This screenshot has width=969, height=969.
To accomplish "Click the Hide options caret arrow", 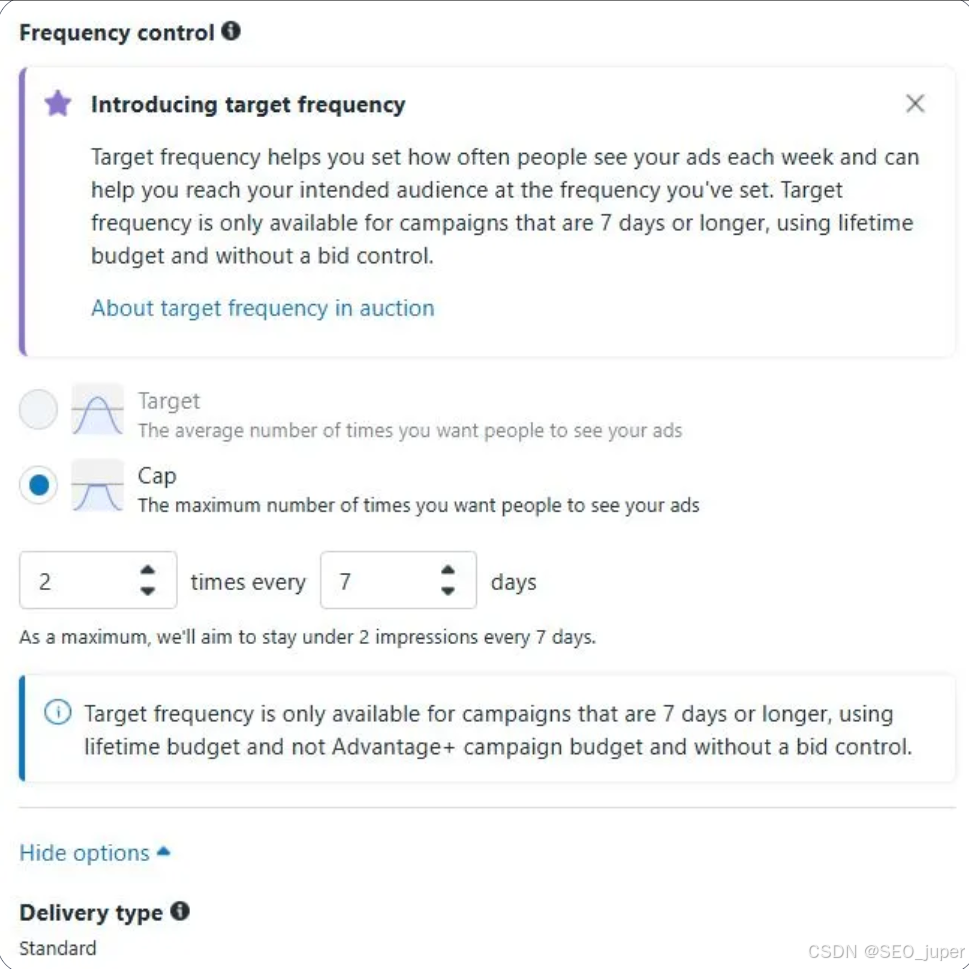I will tap(164, 852).
